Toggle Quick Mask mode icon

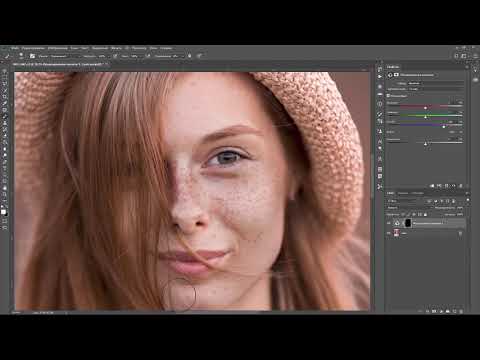click(x=5, y=221)
